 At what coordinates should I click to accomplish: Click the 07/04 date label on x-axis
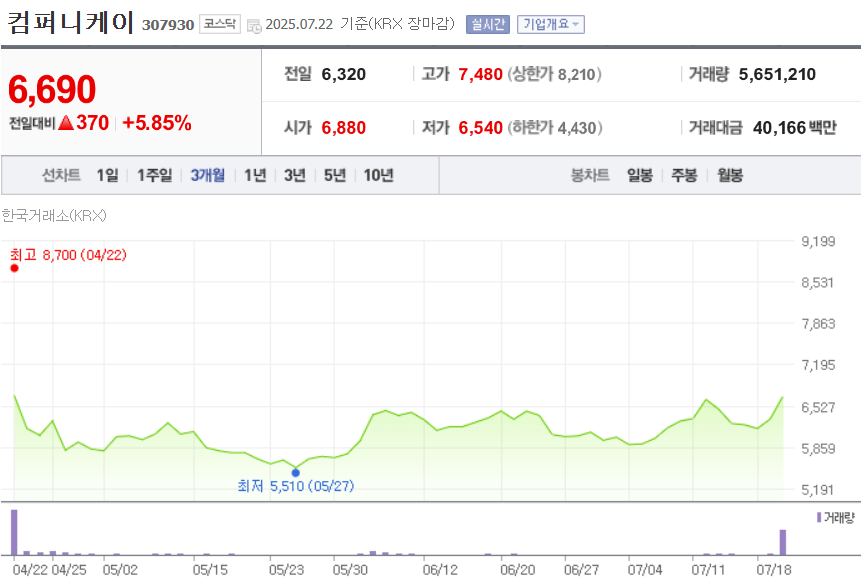tap(645, 570)
